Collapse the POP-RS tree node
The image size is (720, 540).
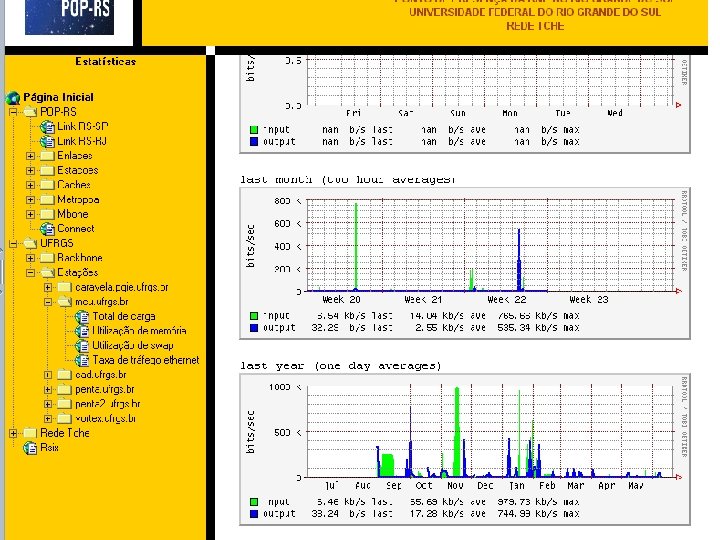pyautogui.click(x=13, y=112)
